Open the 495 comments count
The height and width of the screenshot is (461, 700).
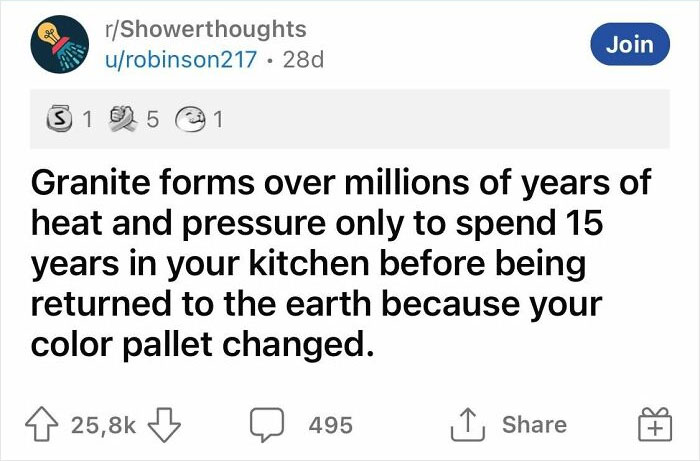[331, 425]
